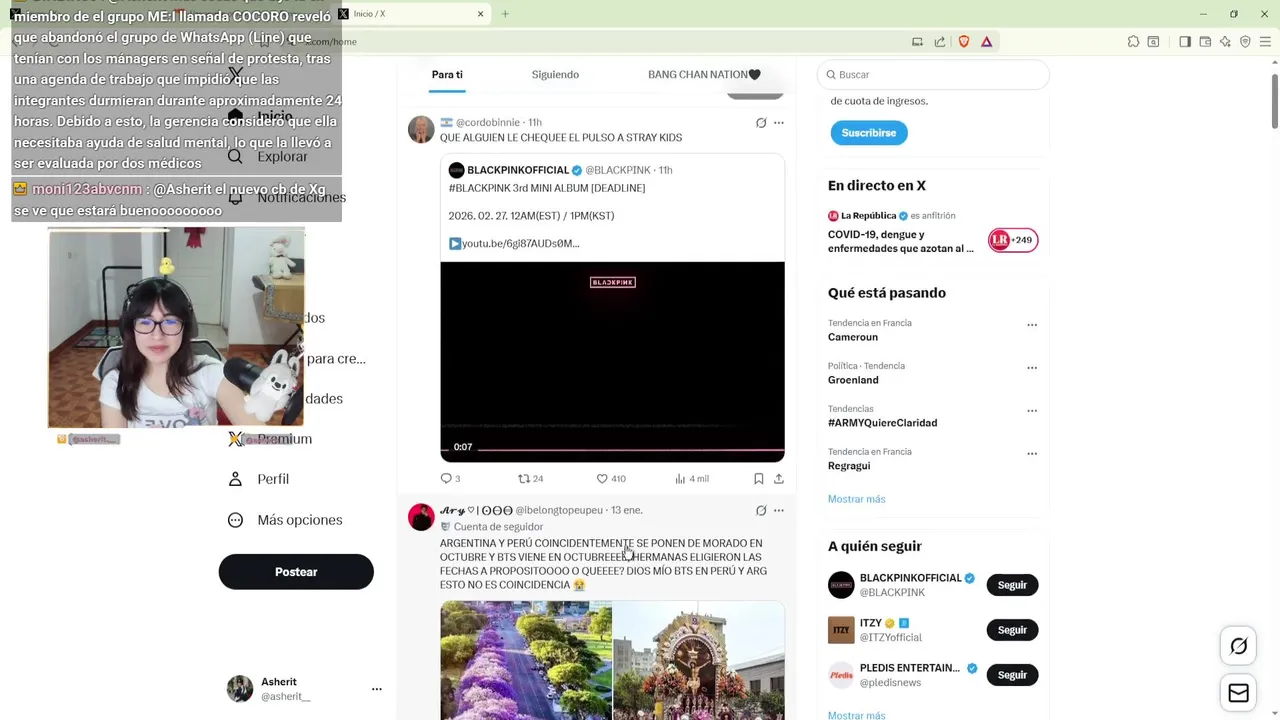Reply to the BLACKPINK quote post
Viewport: 1280px width, 720px height.
tap(450, 478)
